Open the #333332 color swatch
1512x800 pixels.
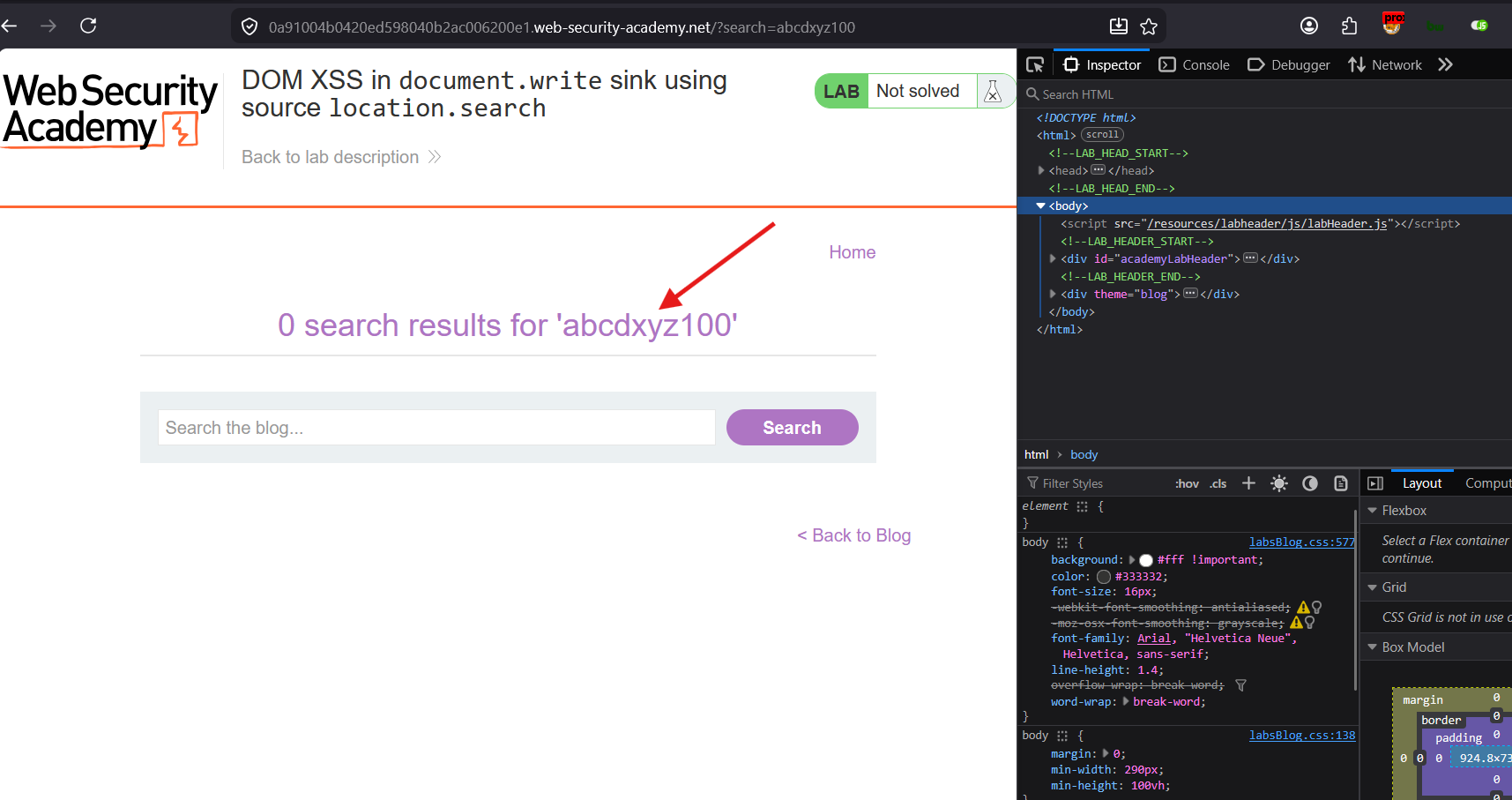(1104, 577)
